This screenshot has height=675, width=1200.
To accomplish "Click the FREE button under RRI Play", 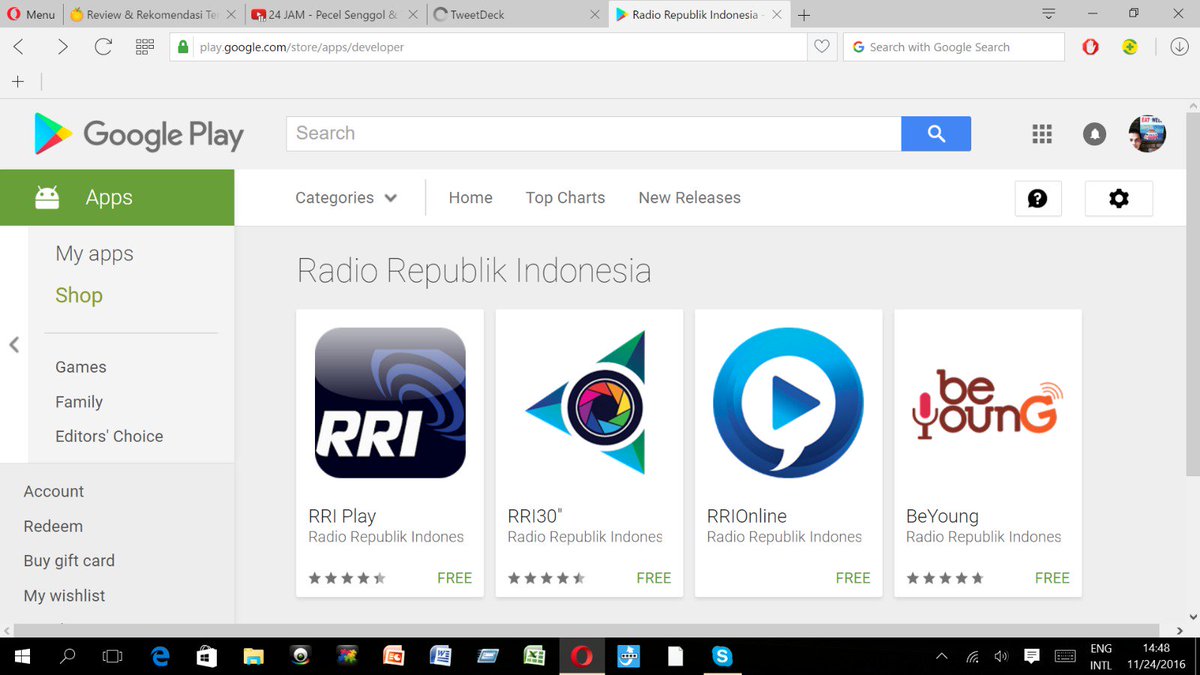I will tap(454, 578).
